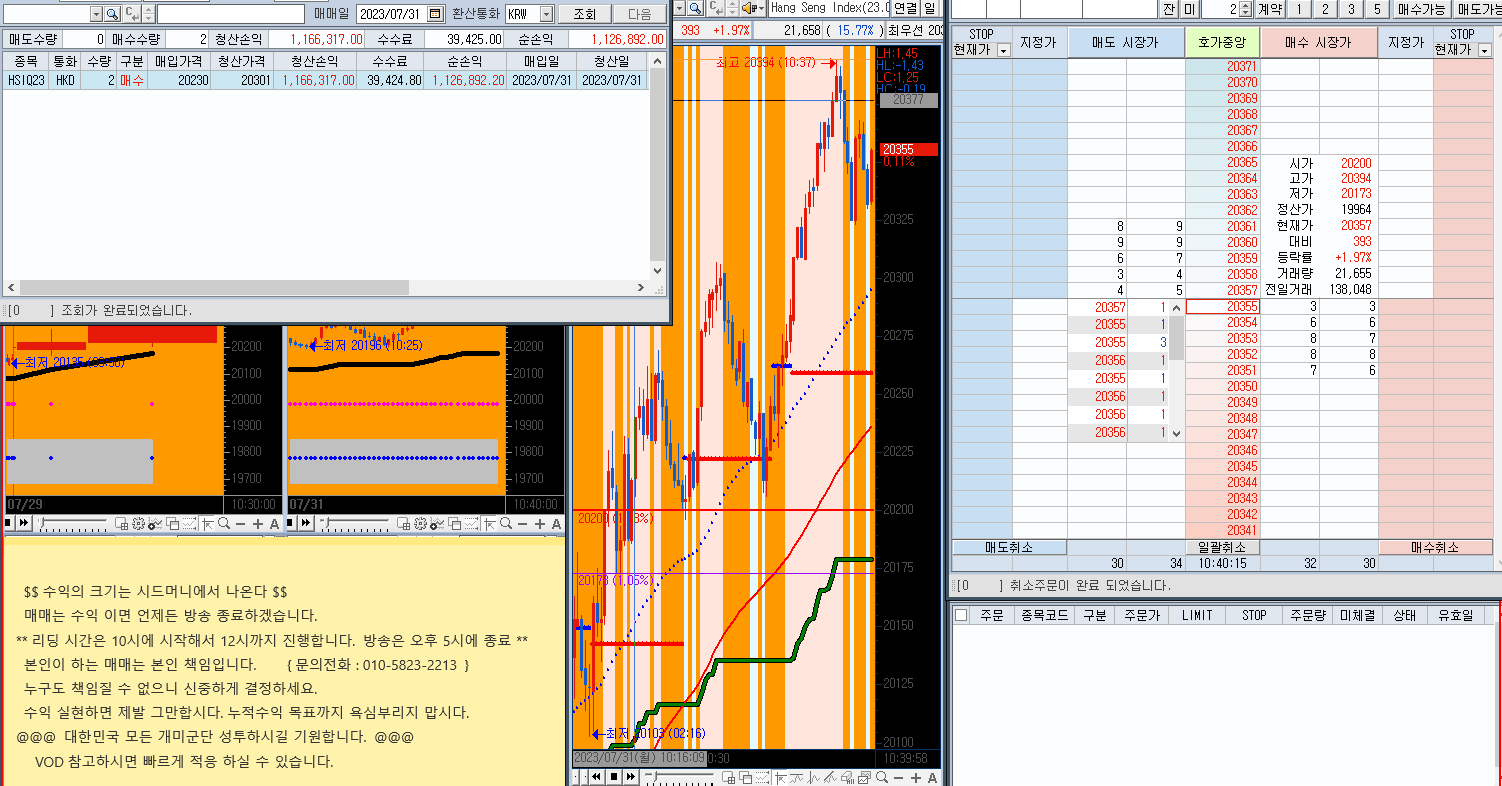The image size is (1502, 786).
Task: Click the speaker sound icon in the chart toolbar
Action: (x=747, y=8)
